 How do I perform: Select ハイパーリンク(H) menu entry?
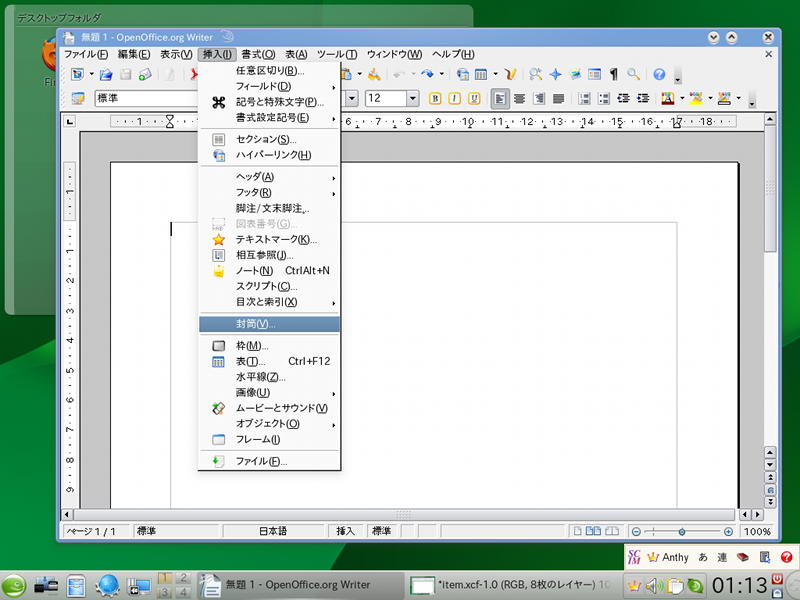pos(269,155)
